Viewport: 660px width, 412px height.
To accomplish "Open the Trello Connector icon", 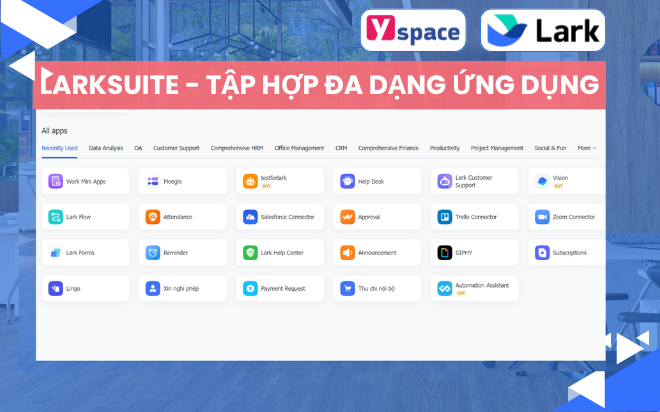I will click(x=444, y=217).
